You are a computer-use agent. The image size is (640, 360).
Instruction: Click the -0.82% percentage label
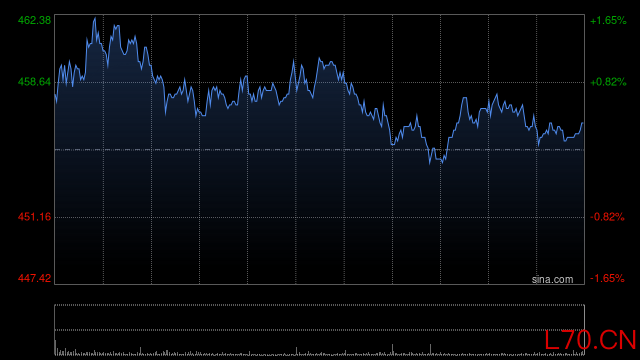coord(607,217)
